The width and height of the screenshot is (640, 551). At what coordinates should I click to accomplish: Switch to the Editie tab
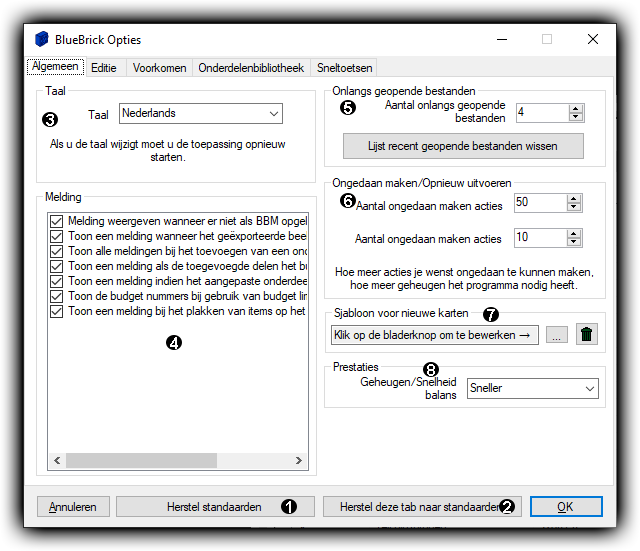pyautogui.click(x=104, y=68)
